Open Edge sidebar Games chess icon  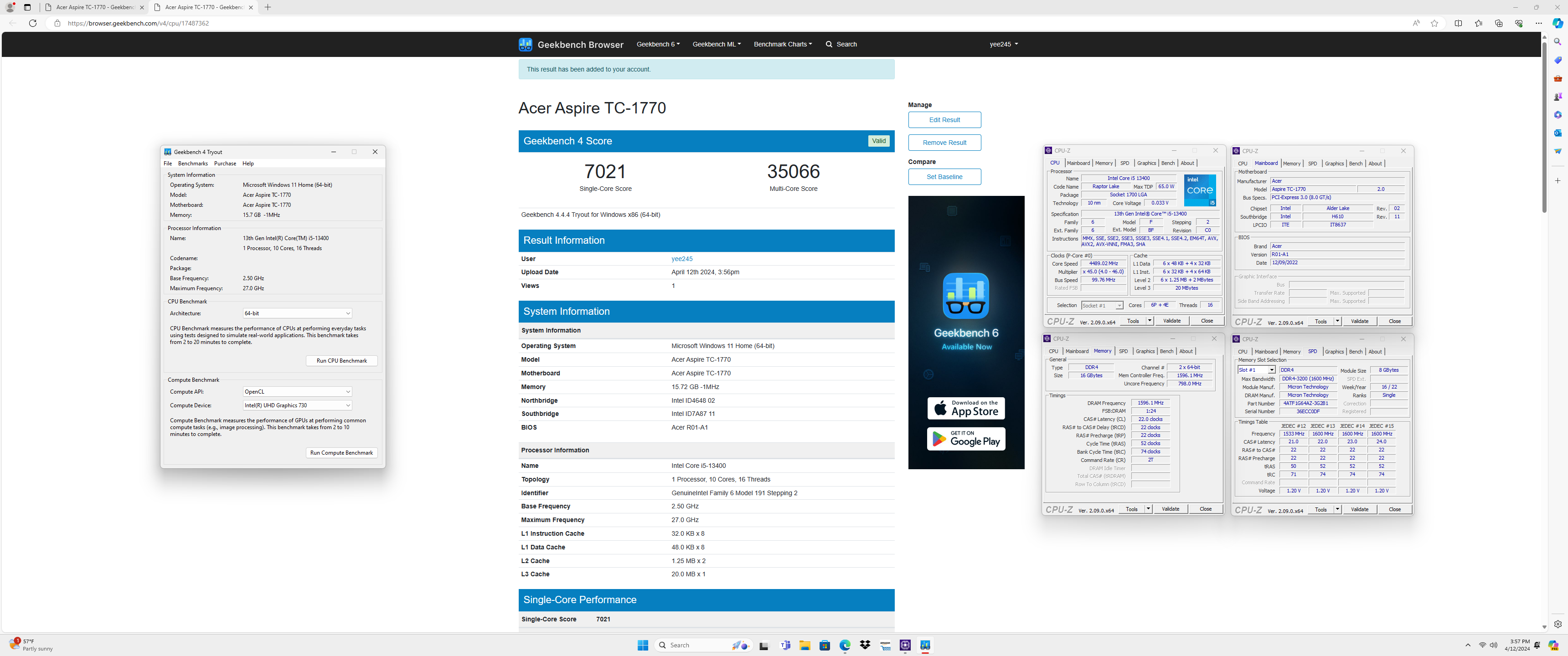tap(1558, 97)
